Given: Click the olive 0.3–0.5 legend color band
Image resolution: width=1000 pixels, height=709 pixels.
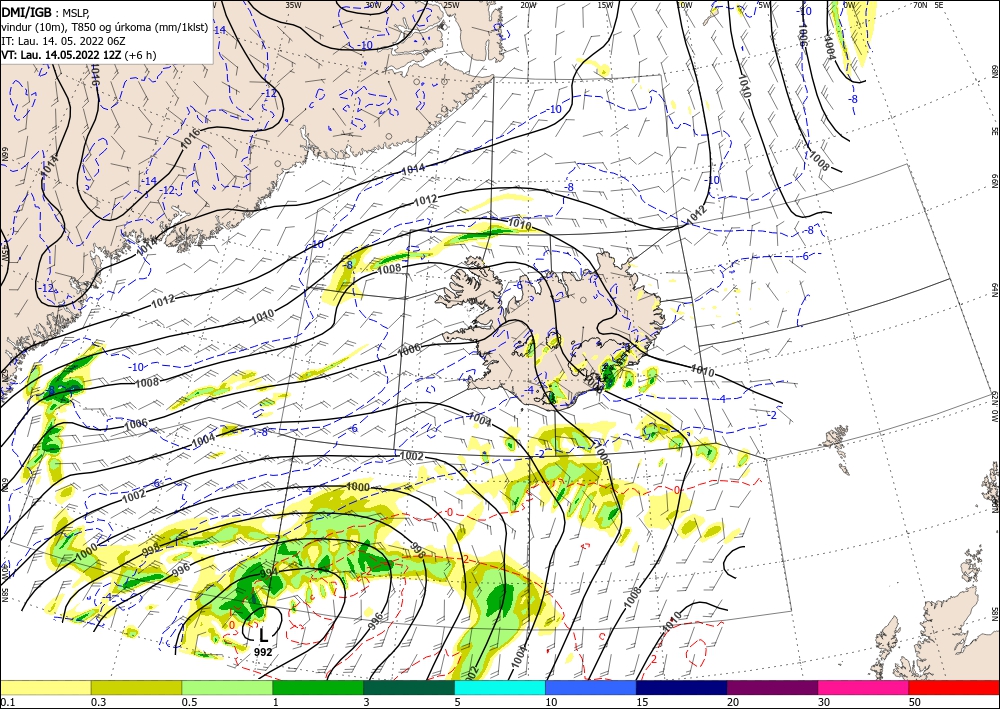Looking at the screenshot, I should coord(136,687).
